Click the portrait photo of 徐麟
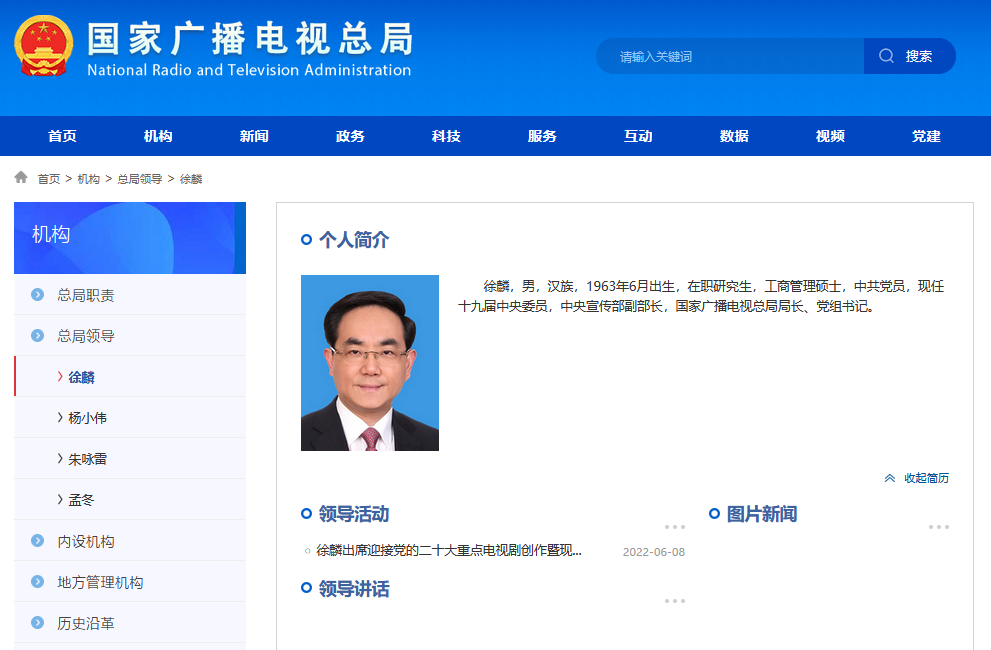Viewport: 991px width, 650px height. 370,363
